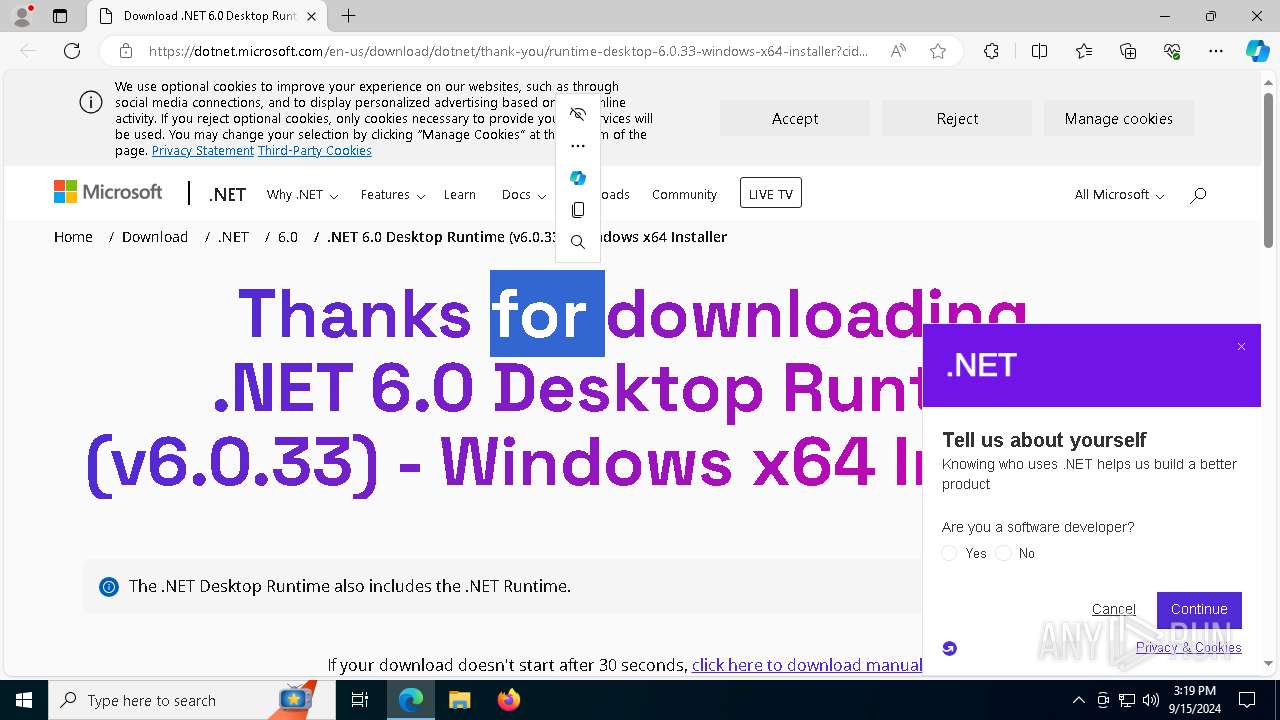This screenshot has width=1280, height=720.
Task: Open survey Privacy & Cookies link
Action: pos(1189,648)
